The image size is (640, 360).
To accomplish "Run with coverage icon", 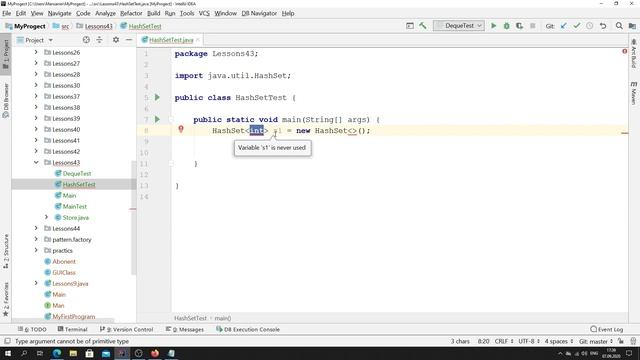I will click(x=519, y=26).
